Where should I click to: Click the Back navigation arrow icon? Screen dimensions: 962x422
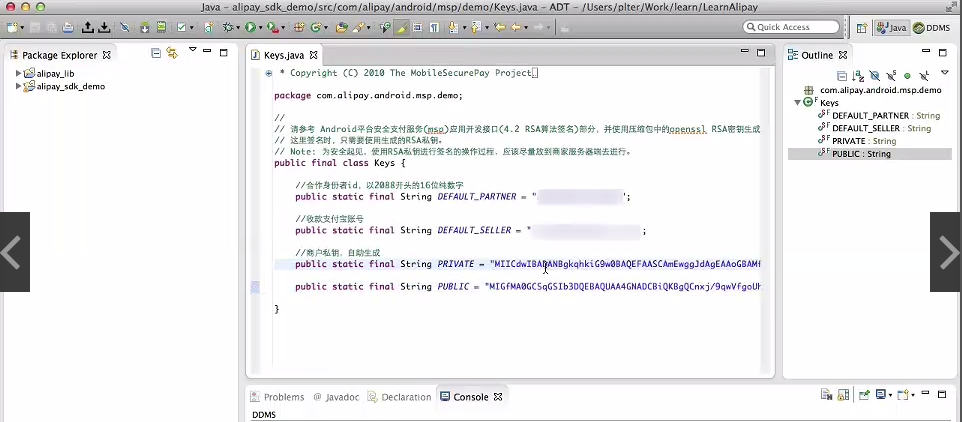(x=516, y=27)
